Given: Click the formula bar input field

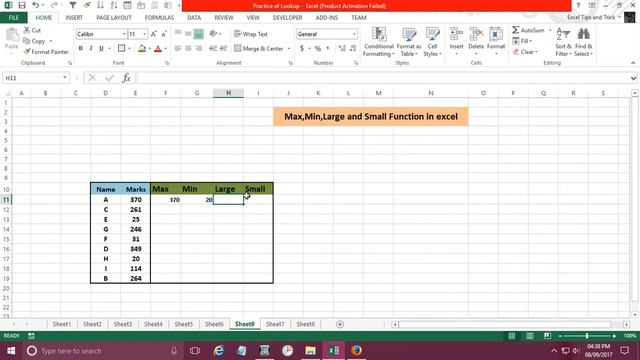Looking at the screenshot, I should 382,78.
